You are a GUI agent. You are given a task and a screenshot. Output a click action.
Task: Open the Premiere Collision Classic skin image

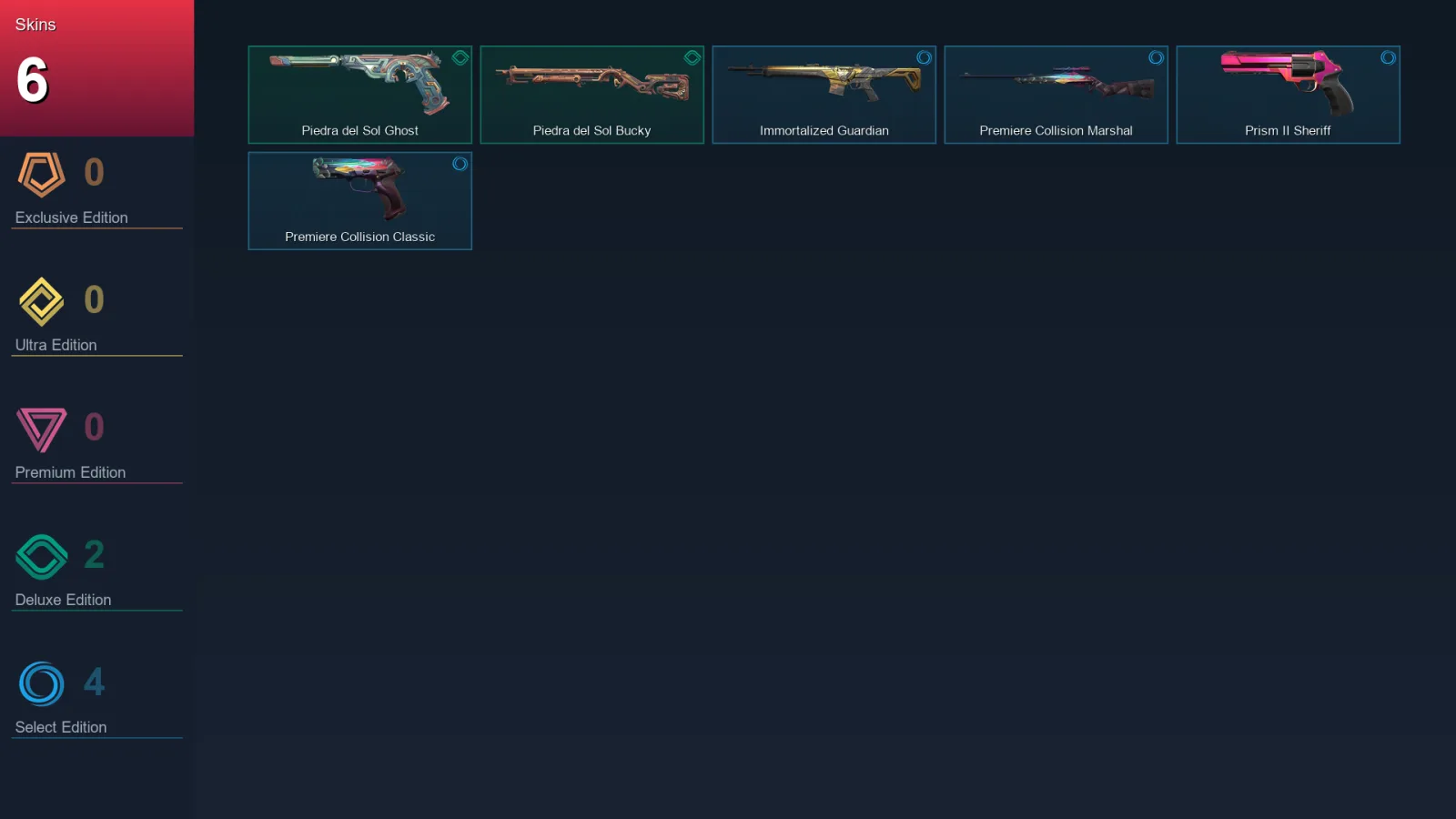[359, 188]
